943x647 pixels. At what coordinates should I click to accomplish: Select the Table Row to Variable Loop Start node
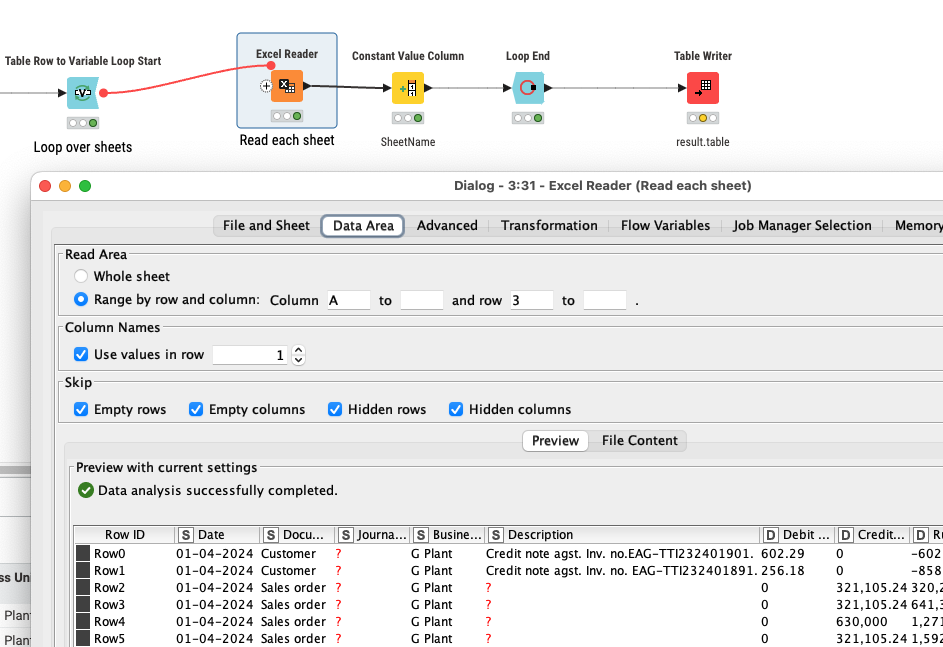[82, 93]
